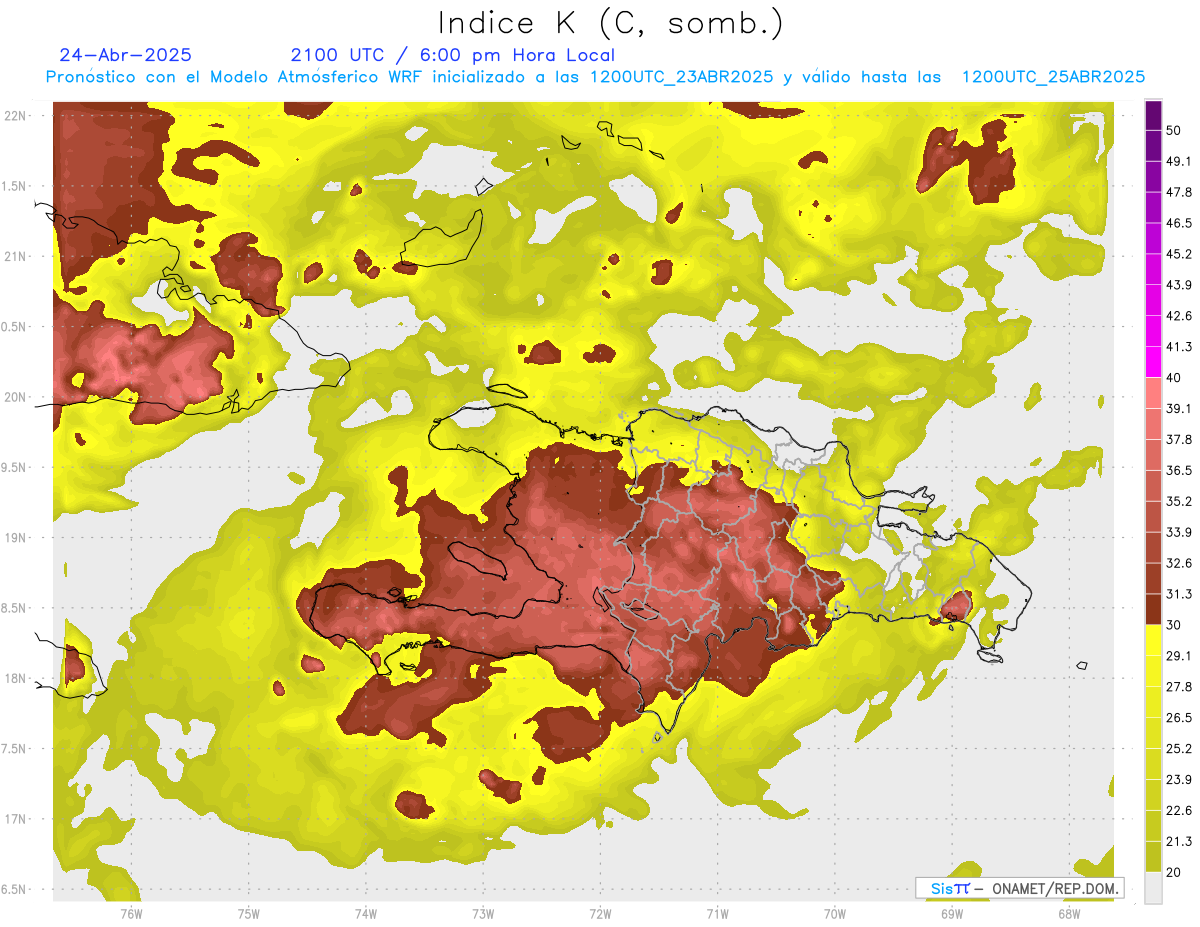This screenshot has width=1200, height=927.
Task: Click the colorbar value "21.3"
Action: coord(1178,841)
